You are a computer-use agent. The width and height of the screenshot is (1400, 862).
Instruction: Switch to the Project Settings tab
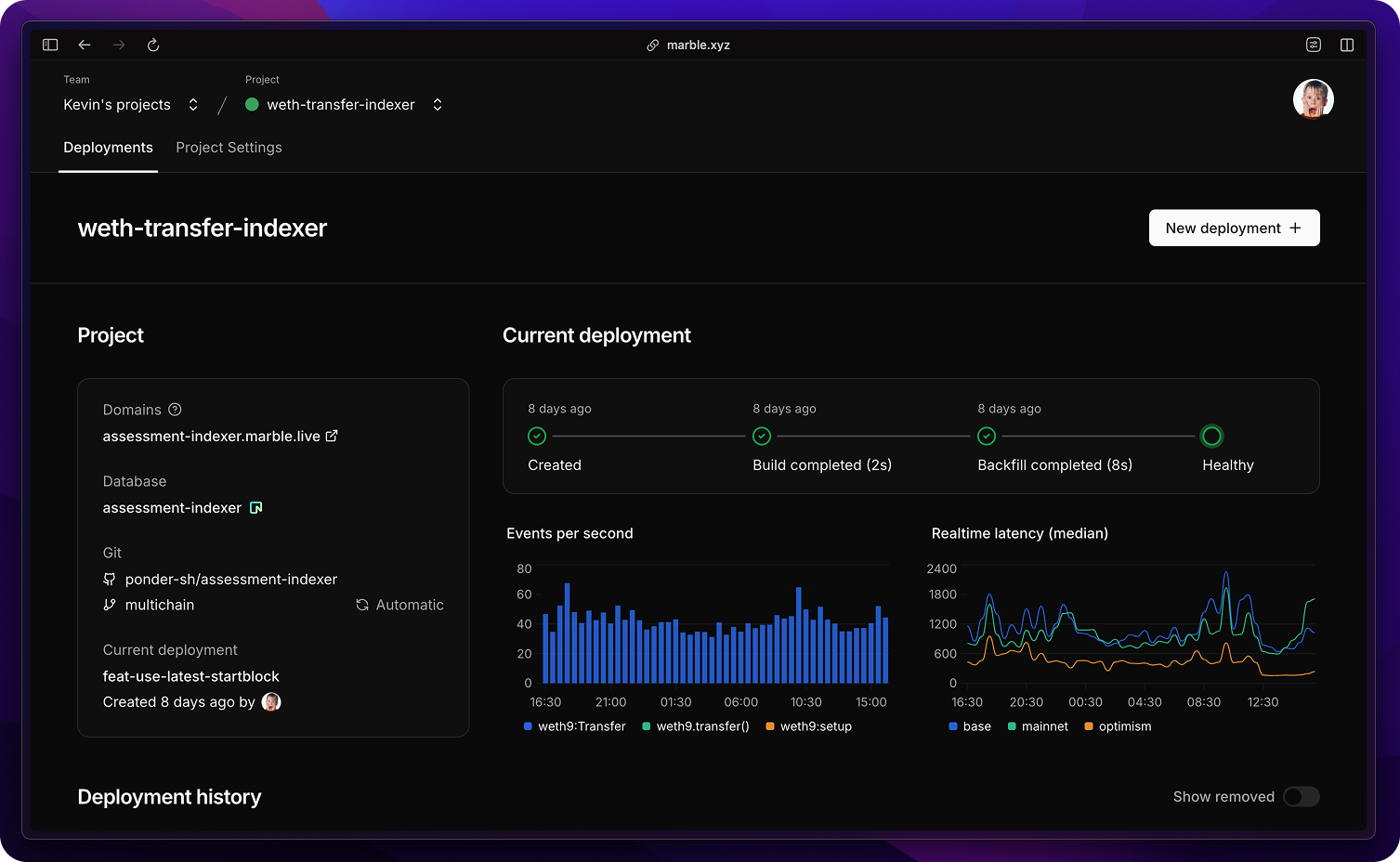229,148
